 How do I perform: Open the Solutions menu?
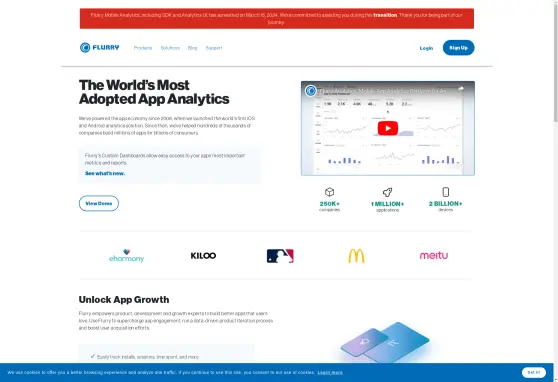170,48
